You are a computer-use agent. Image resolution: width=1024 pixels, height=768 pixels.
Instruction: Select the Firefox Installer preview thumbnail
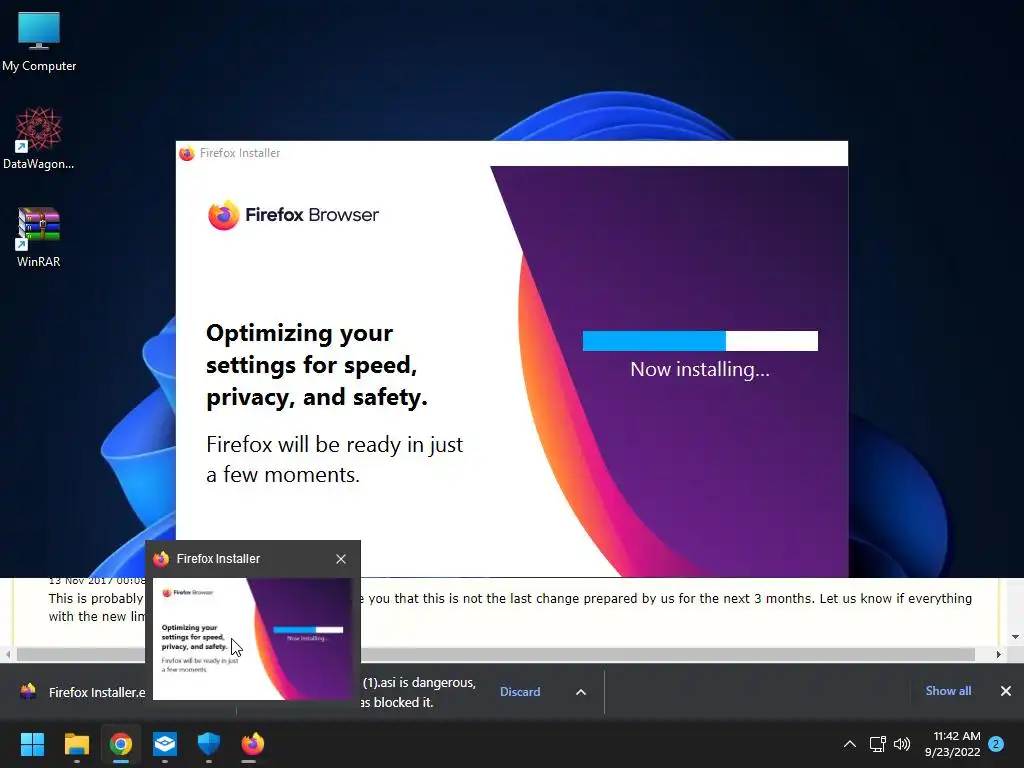point(253,639)
